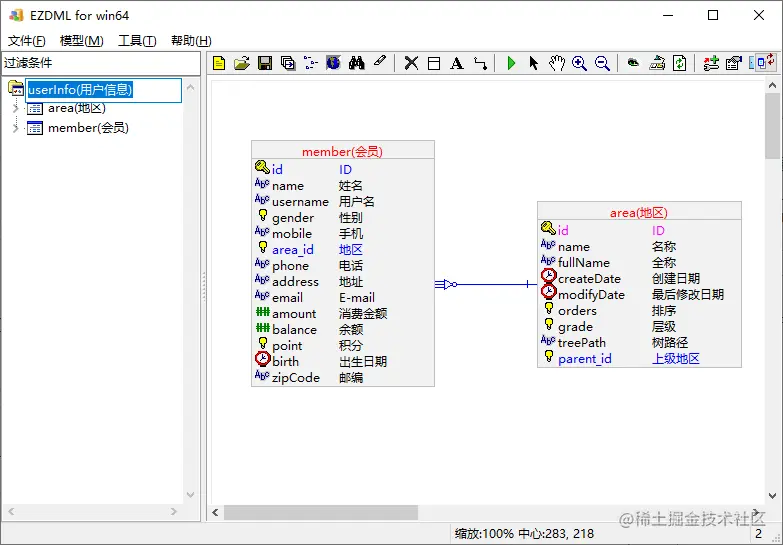Click the new file toolbar icon
The height and width of the screenshot is (545, 783).
tap(219, 63)
